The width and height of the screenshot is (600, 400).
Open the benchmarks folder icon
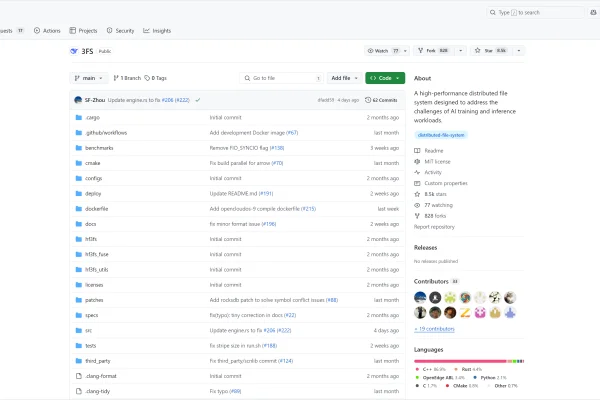point(79,148)
